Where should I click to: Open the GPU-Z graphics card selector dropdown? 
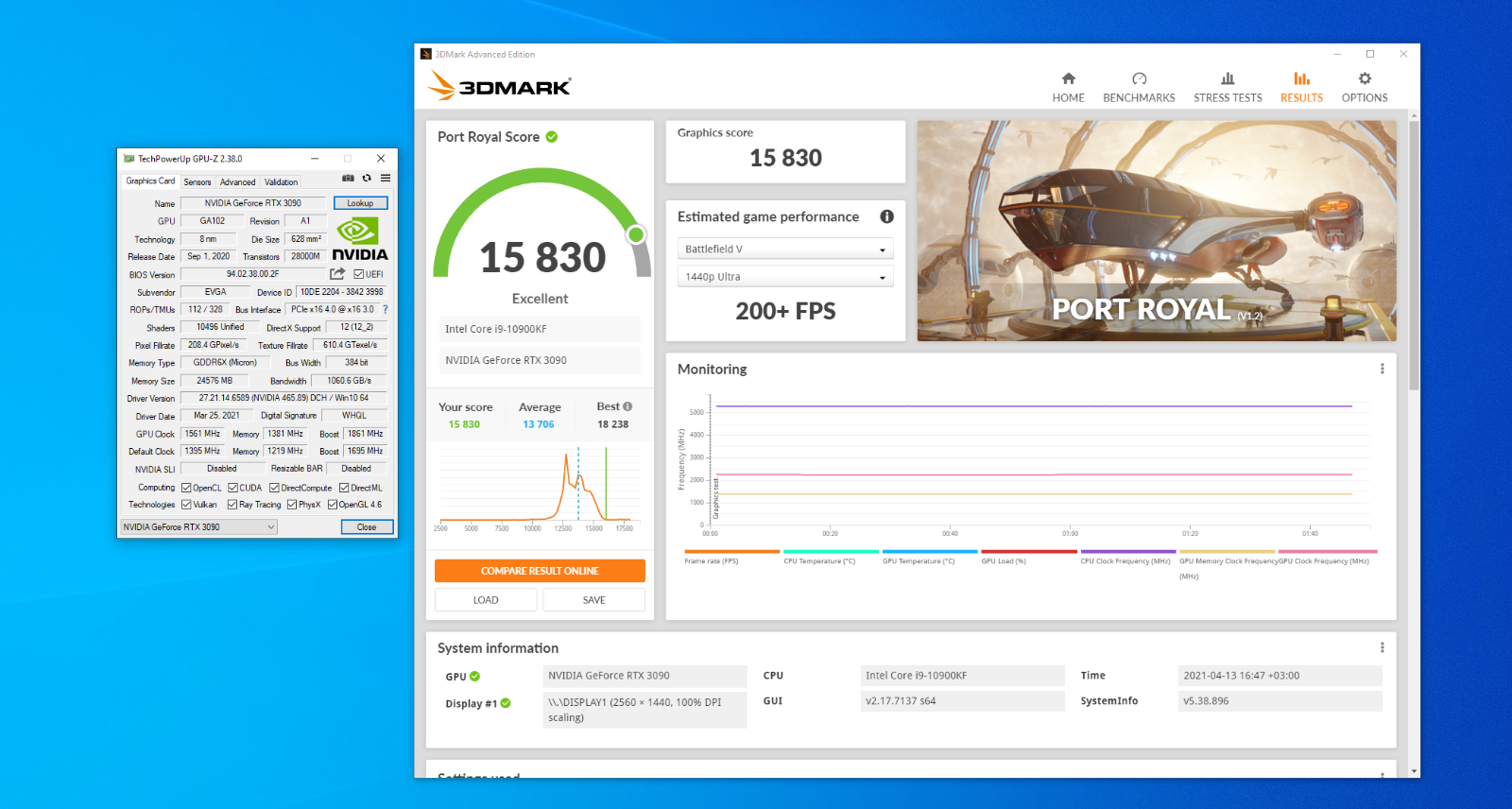pyautogui.click(x=199, y=527)
